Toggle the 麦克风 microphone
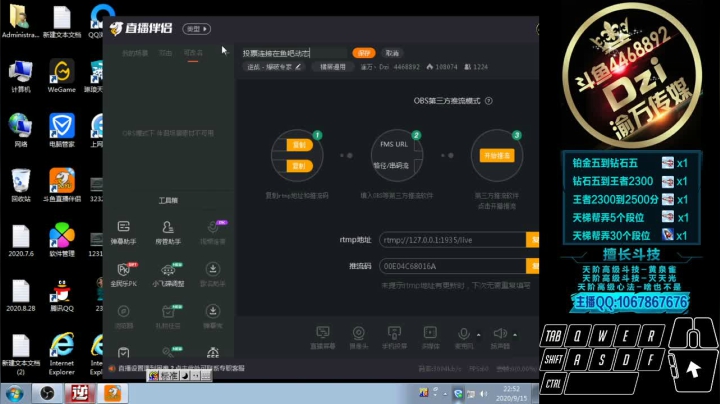 pyautogui.click(x=464, y=337)
